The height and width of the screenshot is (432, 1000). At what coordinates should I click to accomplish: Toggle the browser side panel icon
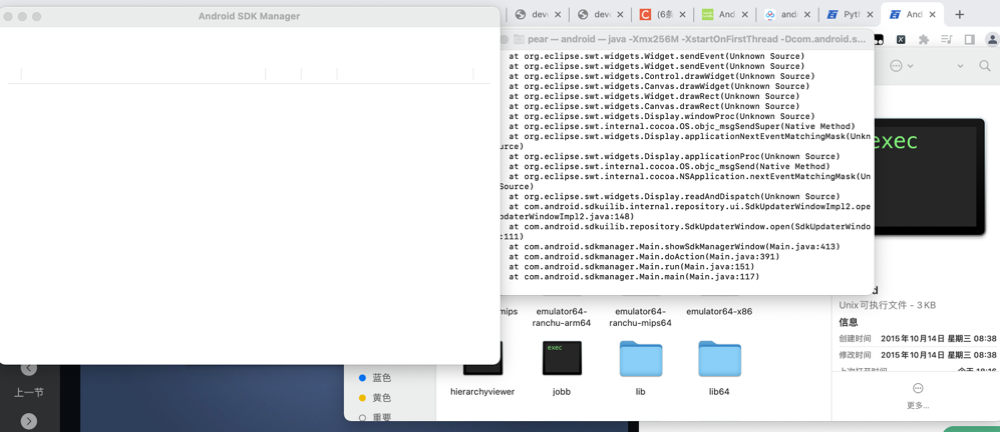969,40
